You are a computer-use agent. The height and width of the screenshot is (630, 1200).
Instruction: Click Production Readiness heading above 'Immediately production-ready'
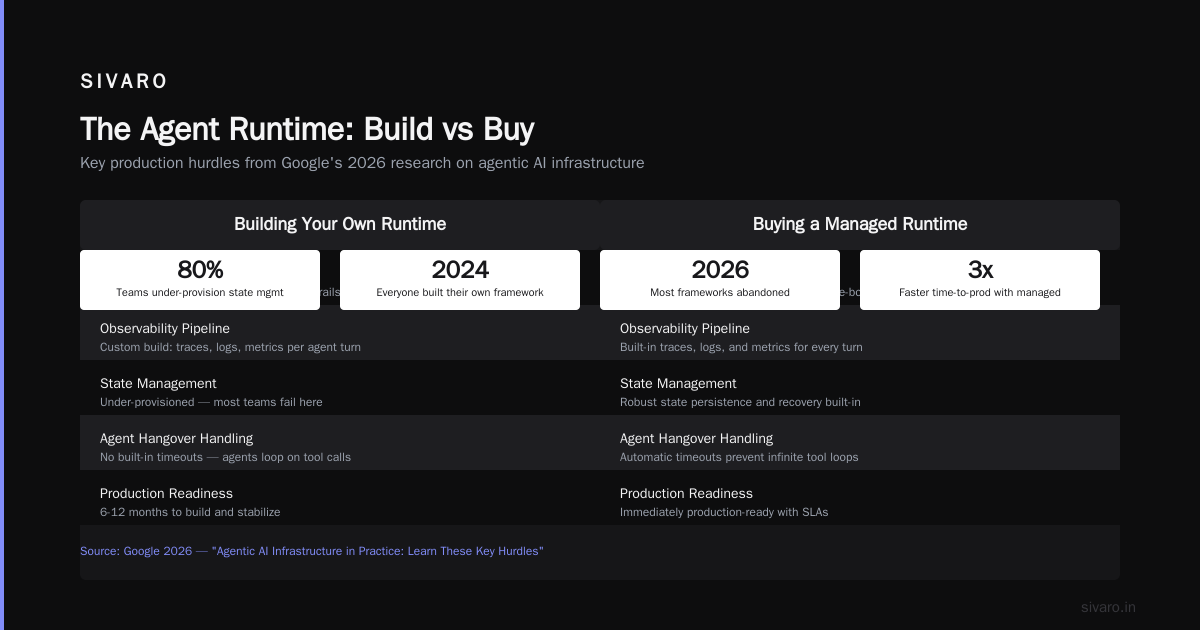[x=686, y=494]
